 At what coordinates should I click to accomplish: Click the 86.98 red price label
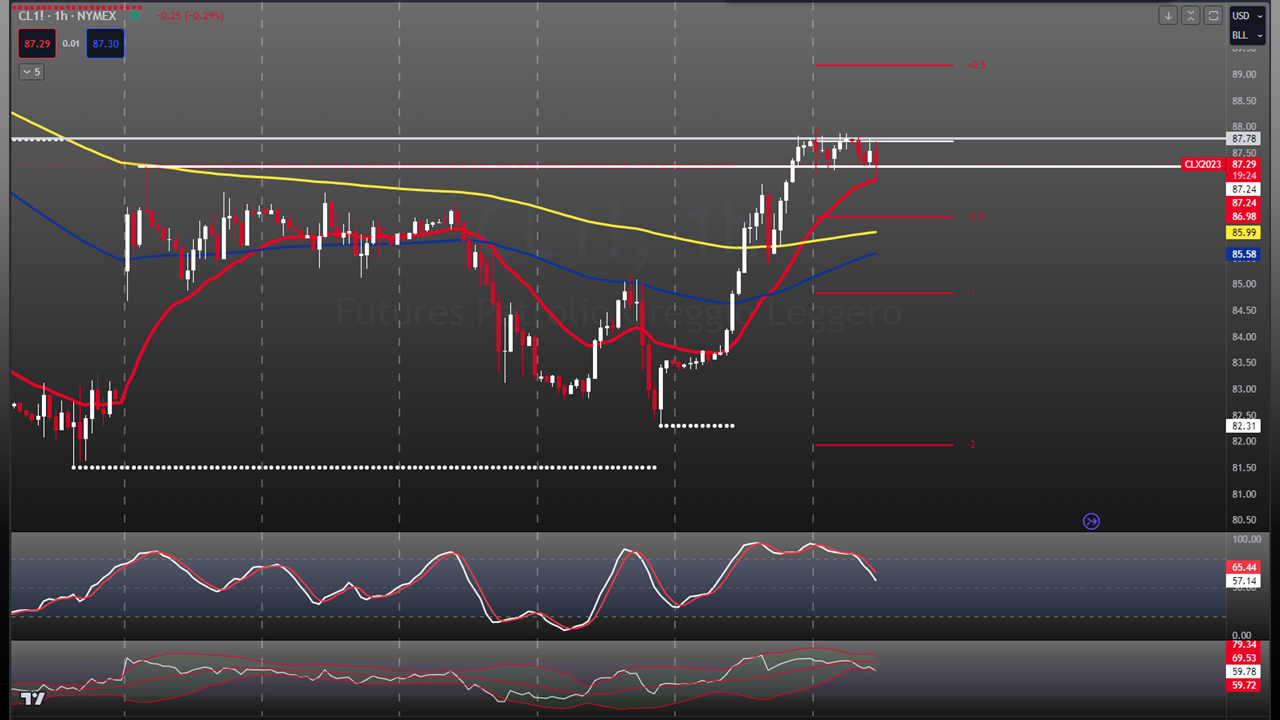tap(1244, 216)
